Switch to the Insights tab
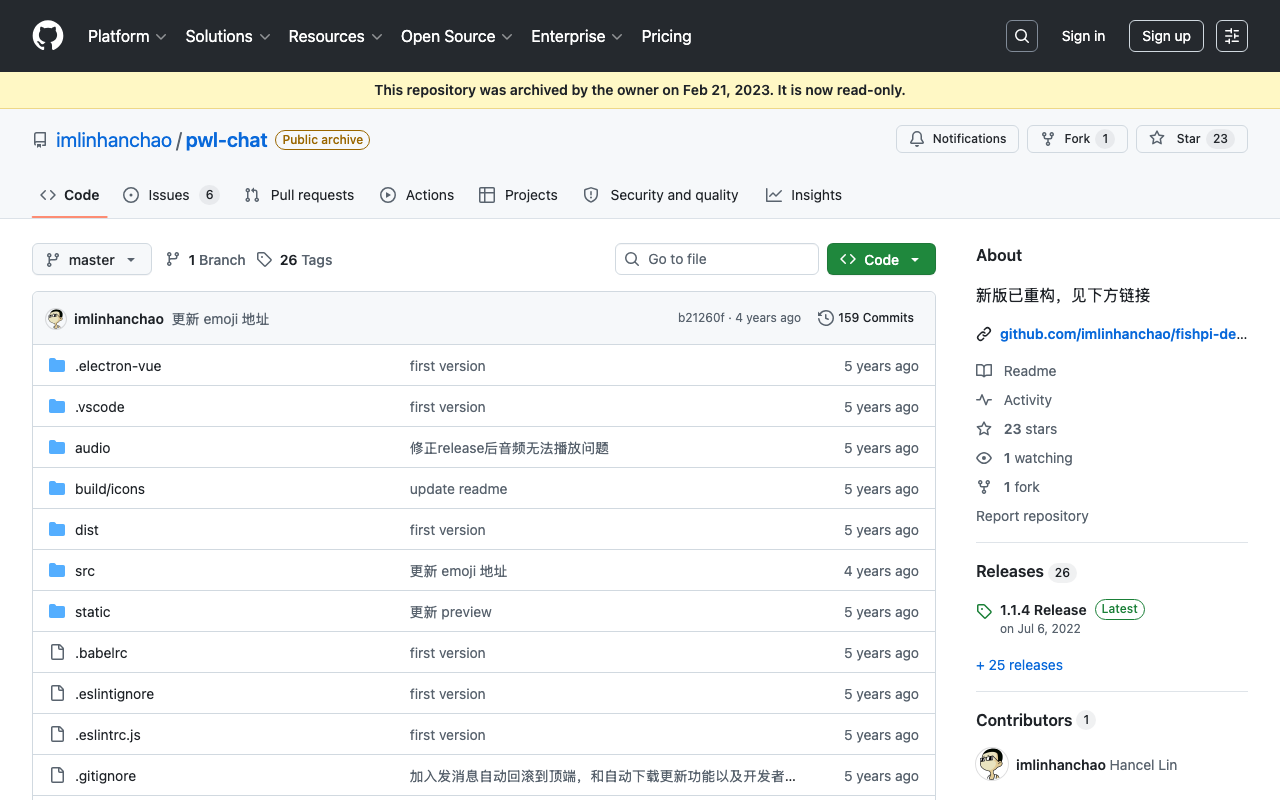The width and height of the screenshot is (1280, 800). pos(804,195)
